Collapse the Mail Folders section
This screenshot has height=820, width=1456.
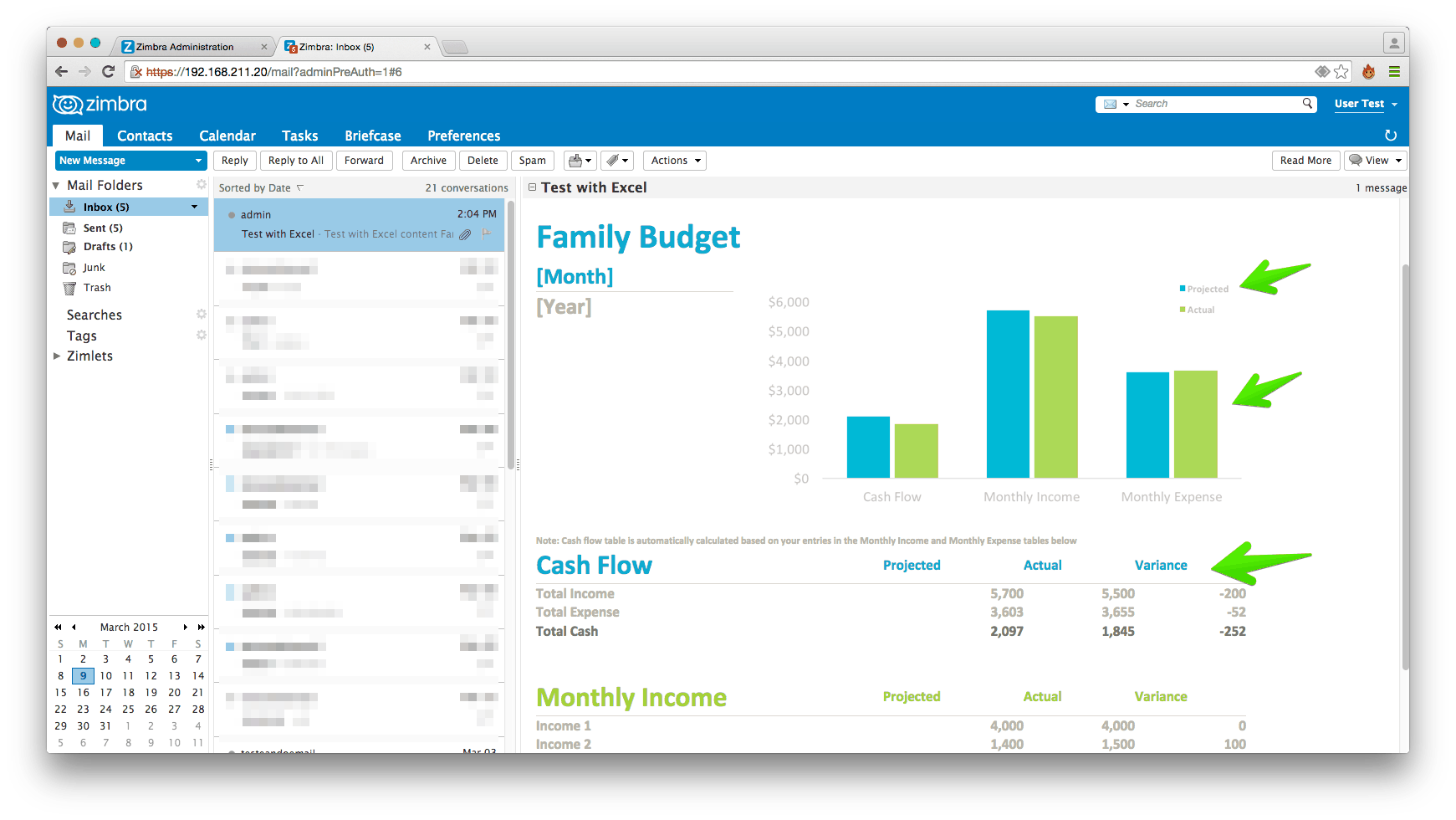[56, 186]
